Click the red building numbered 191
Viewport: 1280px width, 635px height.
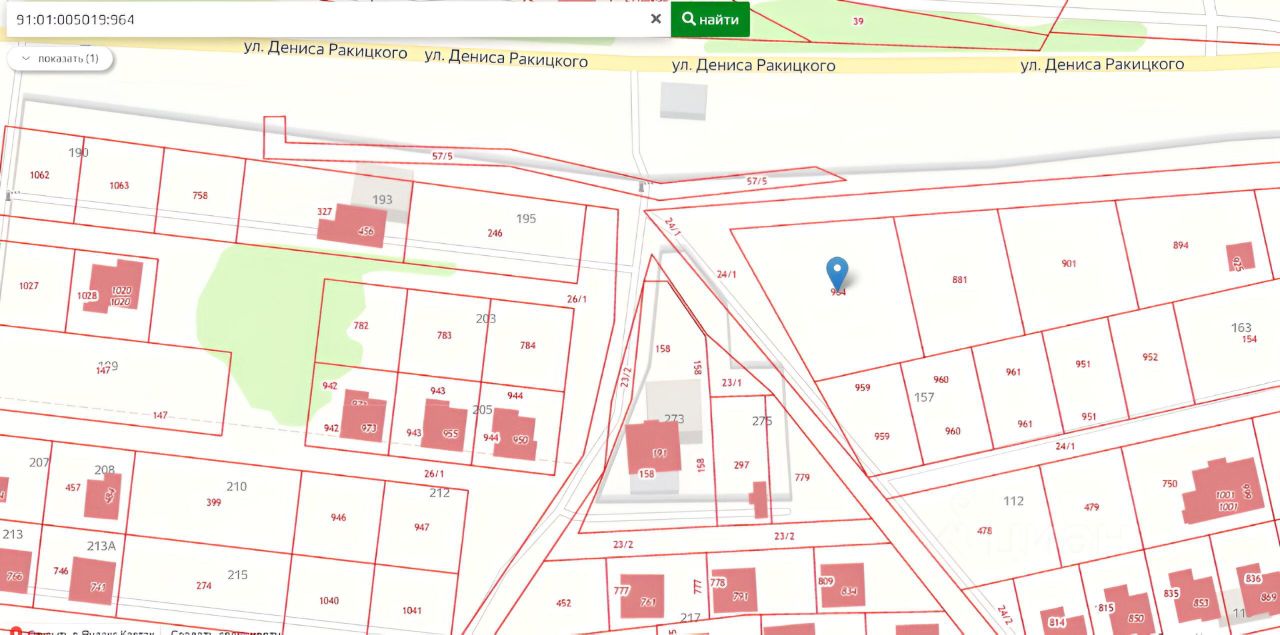[654, 447]
